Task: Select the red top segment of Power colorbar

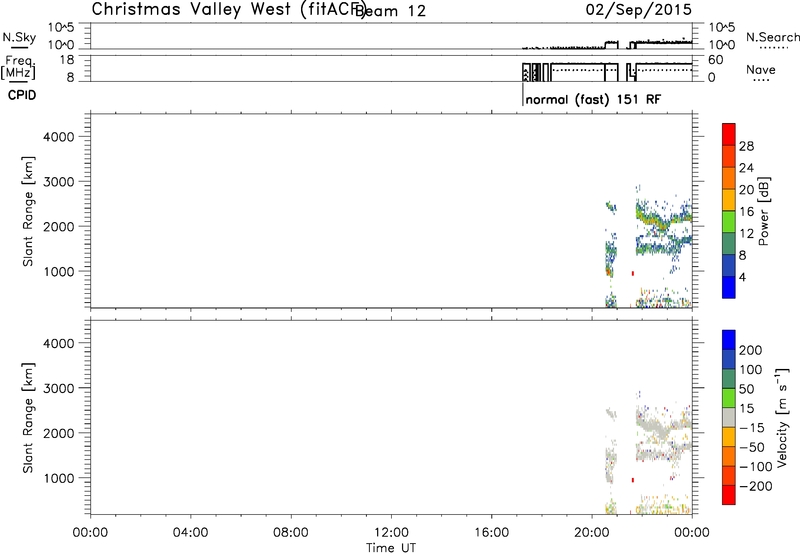Action: click(729, 134)
